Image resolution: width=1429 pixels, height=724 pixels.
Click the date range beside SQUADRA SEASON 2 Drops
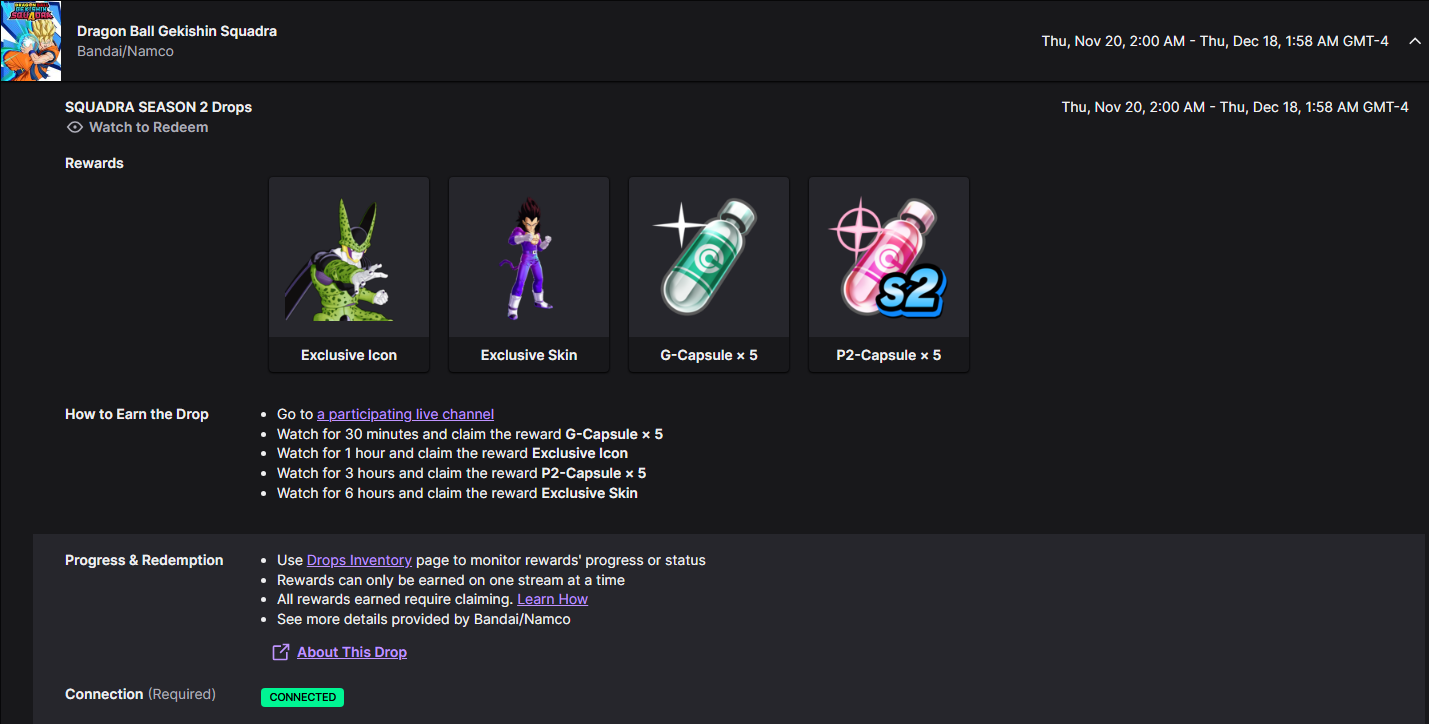coord(1235,107)
